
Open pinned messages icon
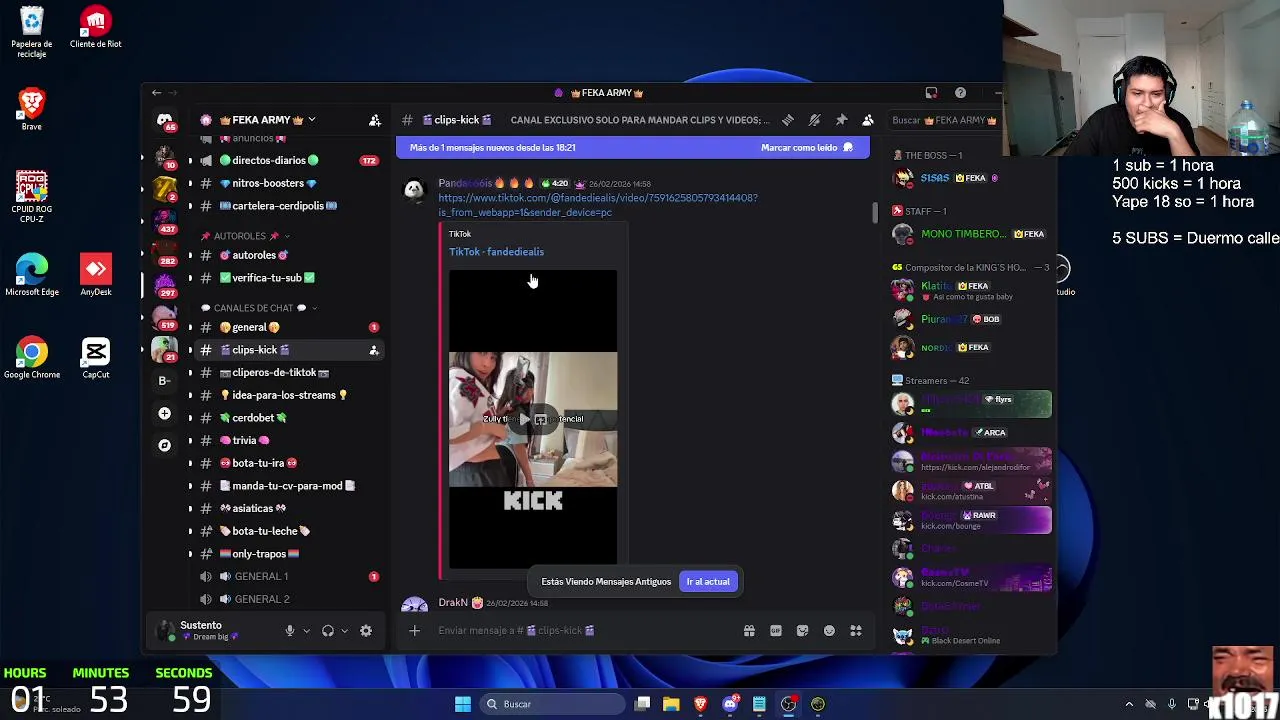point(841,120)
